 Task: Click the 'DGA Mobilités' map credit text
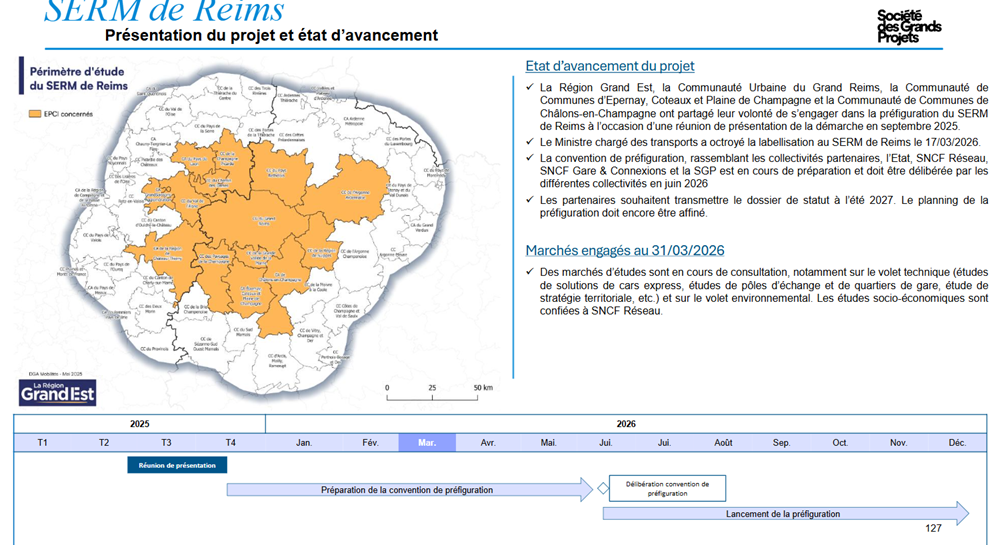pos(55,374)
